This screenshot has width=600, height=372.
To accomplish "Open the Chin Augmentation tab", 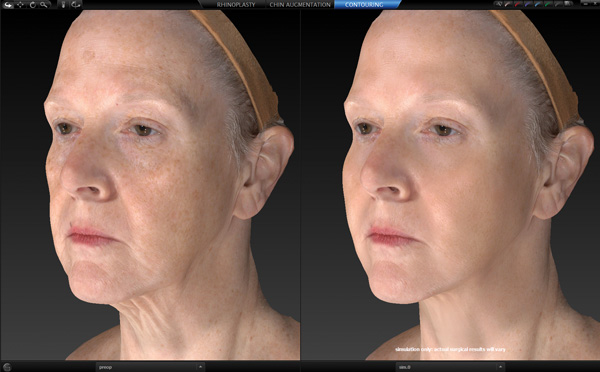I will pos(300,5).
